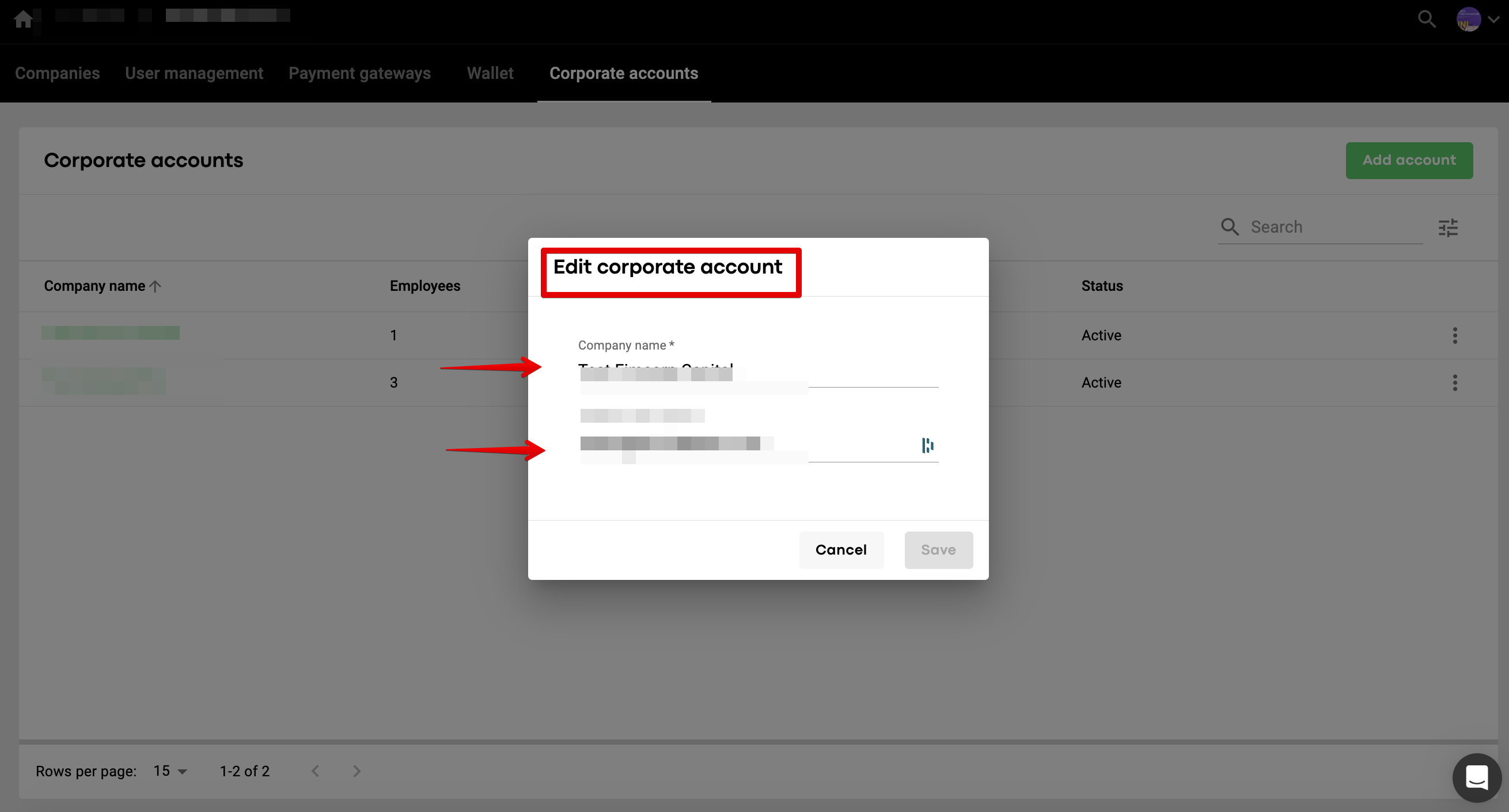Screen dimensions: 1509x812
Task: Click Save in edit corporate account dialog
Action: (938, 549)
